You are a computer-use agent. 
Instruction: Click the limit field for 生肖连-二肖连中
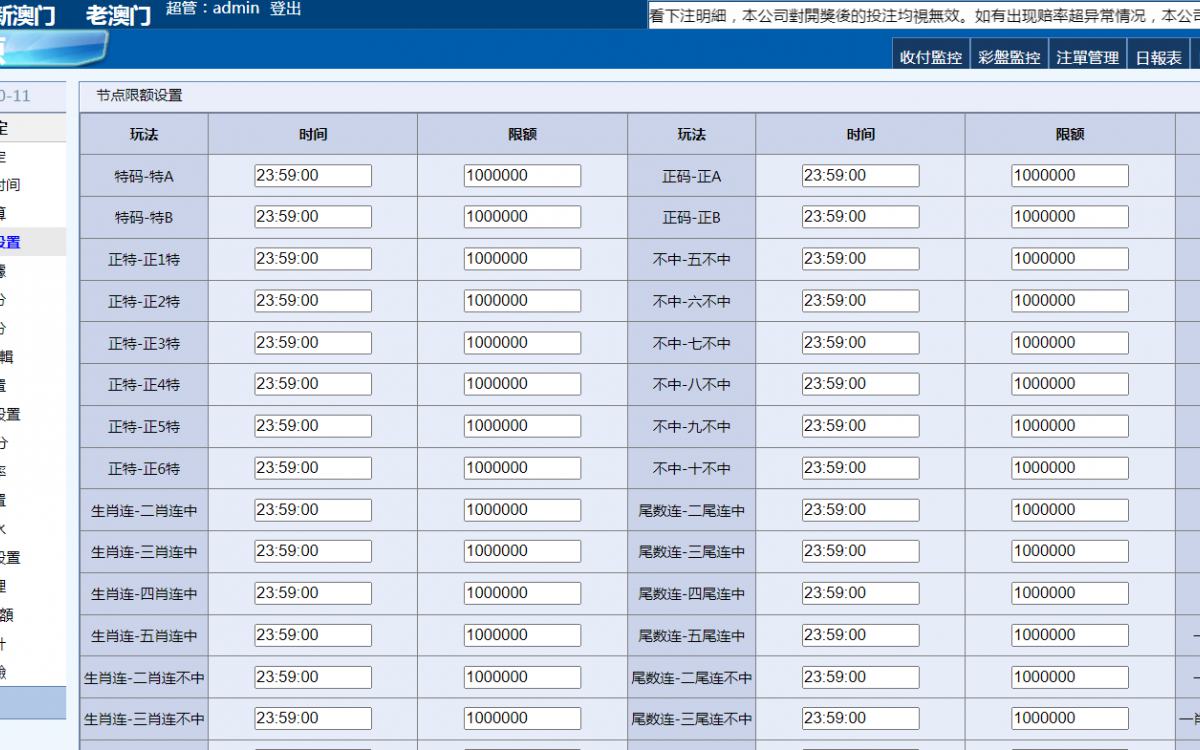pyautogui.click(x=522, y=510)
